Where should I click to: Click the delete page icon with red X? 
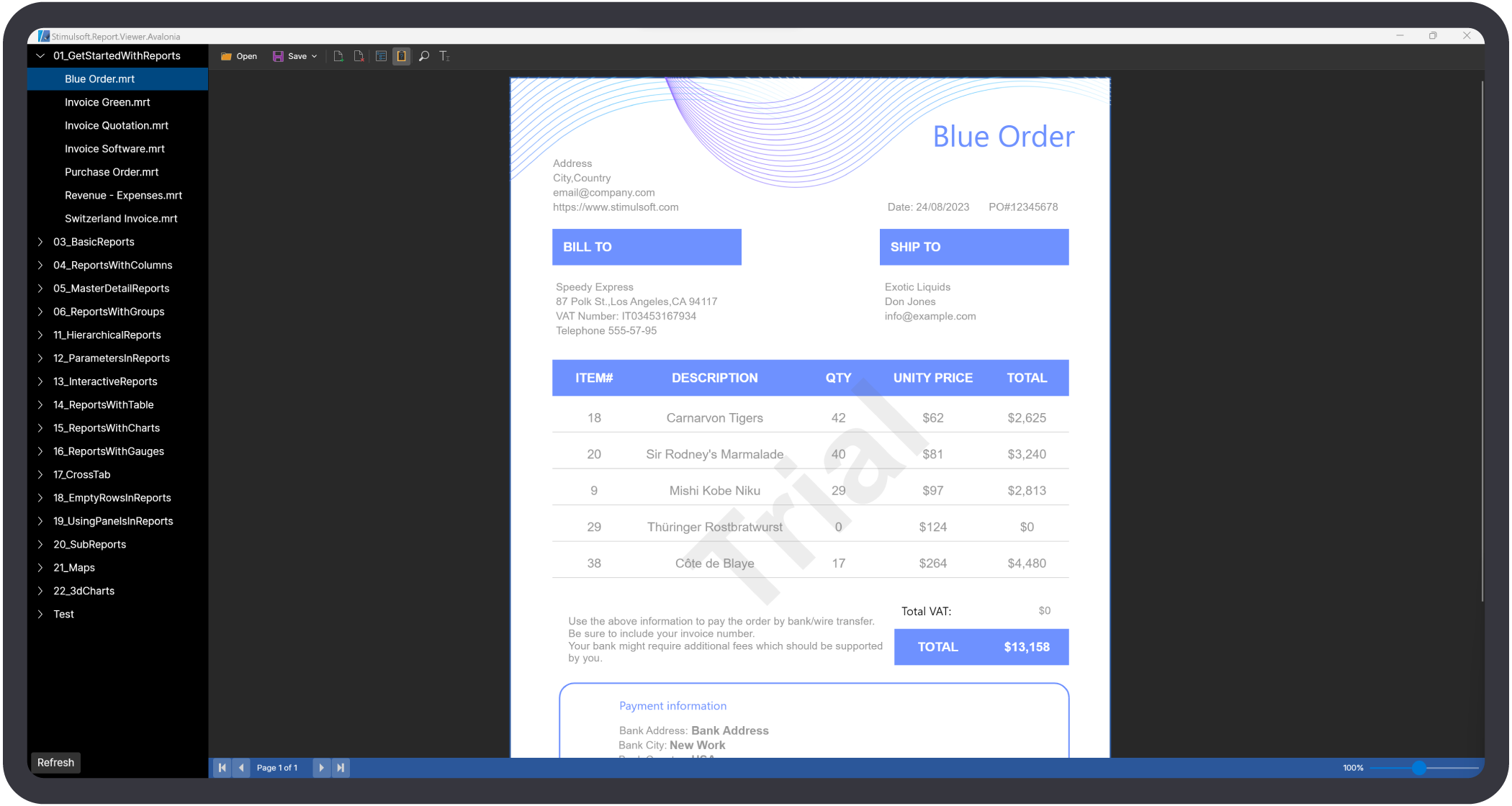coord(359,56)
